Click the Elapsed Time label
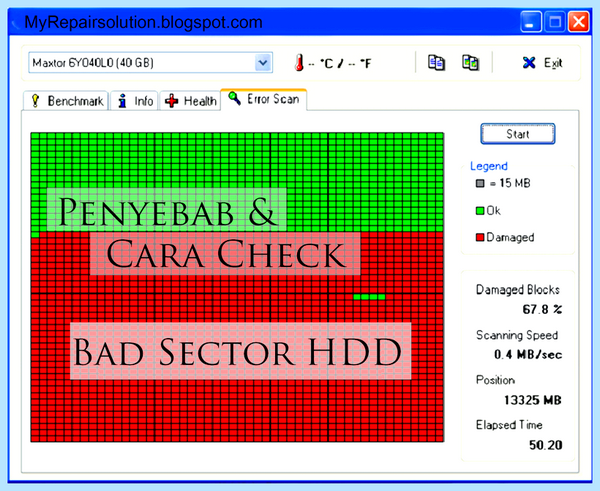This screenshot has height=491, width=600. 509,425
